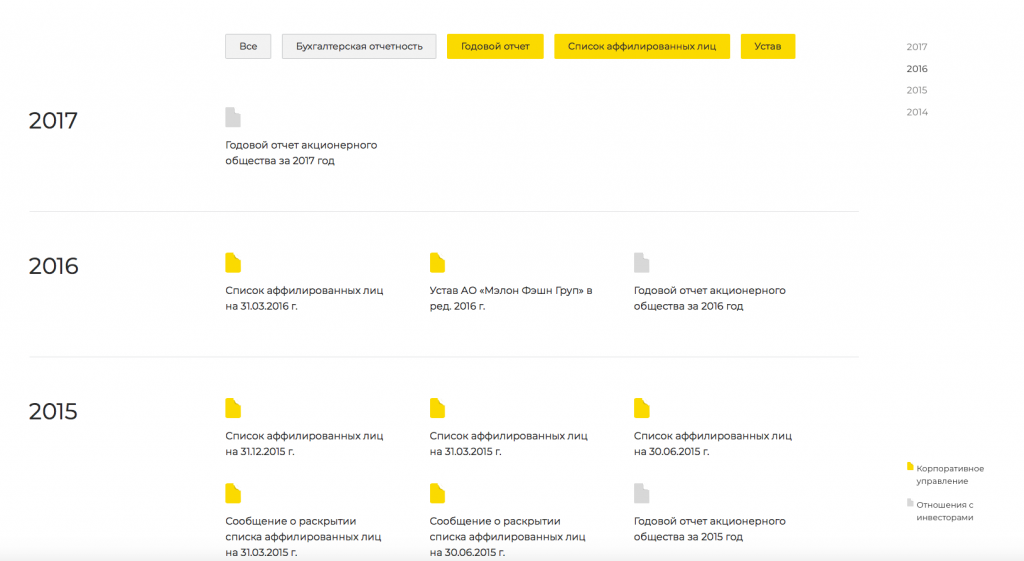The width and height of the screenshot is (1024, 561).
Task: Jump to 2017 in year navigation
Action: tap(917, 47)
